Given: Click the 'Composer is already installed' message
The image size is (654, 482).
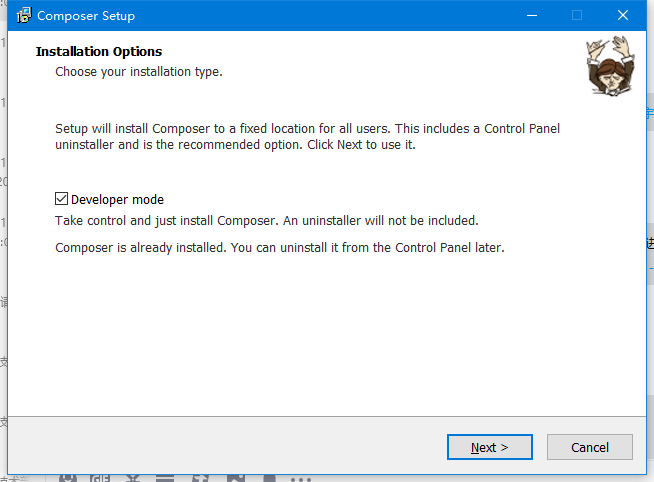Looking at the screenshot, I should [280, 248].
